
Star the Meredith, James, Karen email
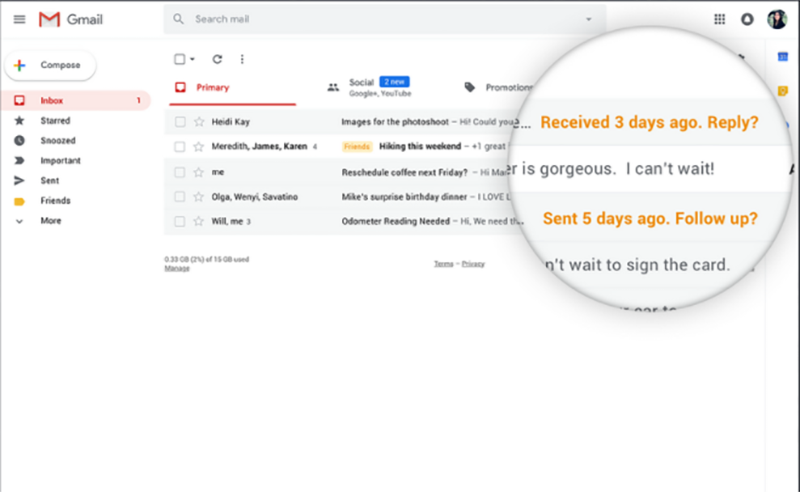199,146
